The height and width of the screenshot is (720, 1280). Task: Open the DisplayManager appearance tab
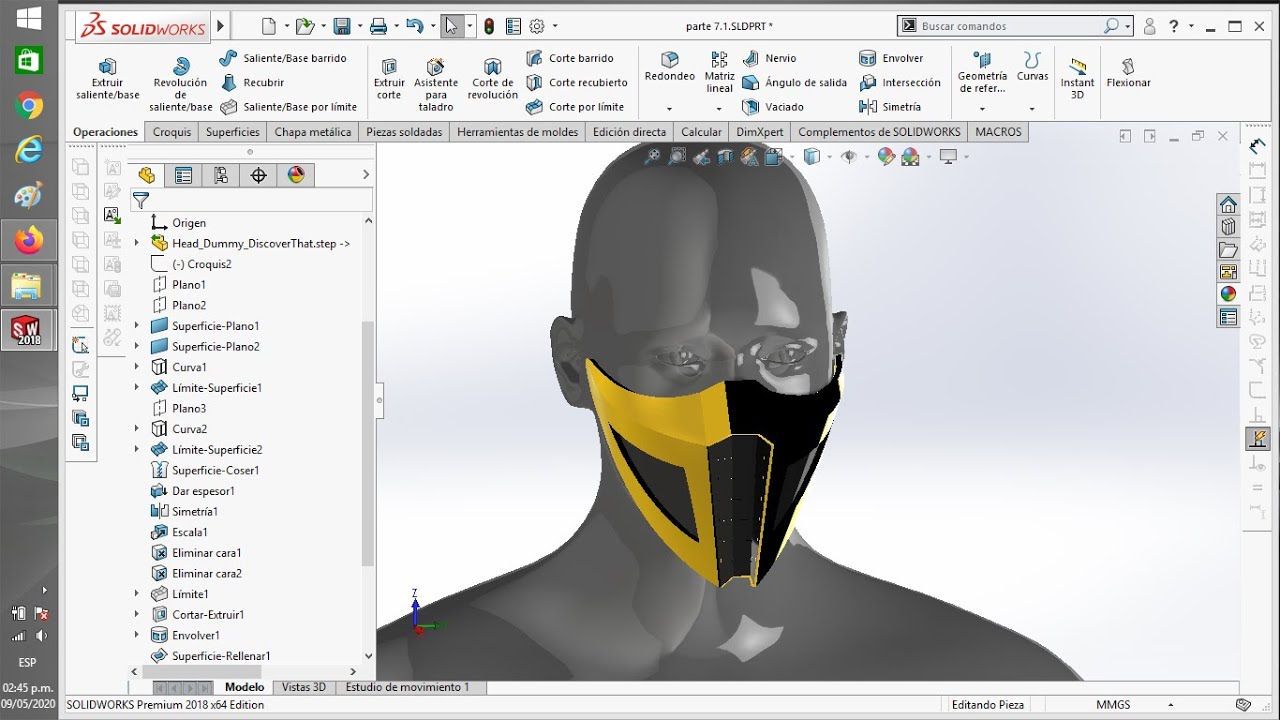pyautogui.click(x=295, y=175)
